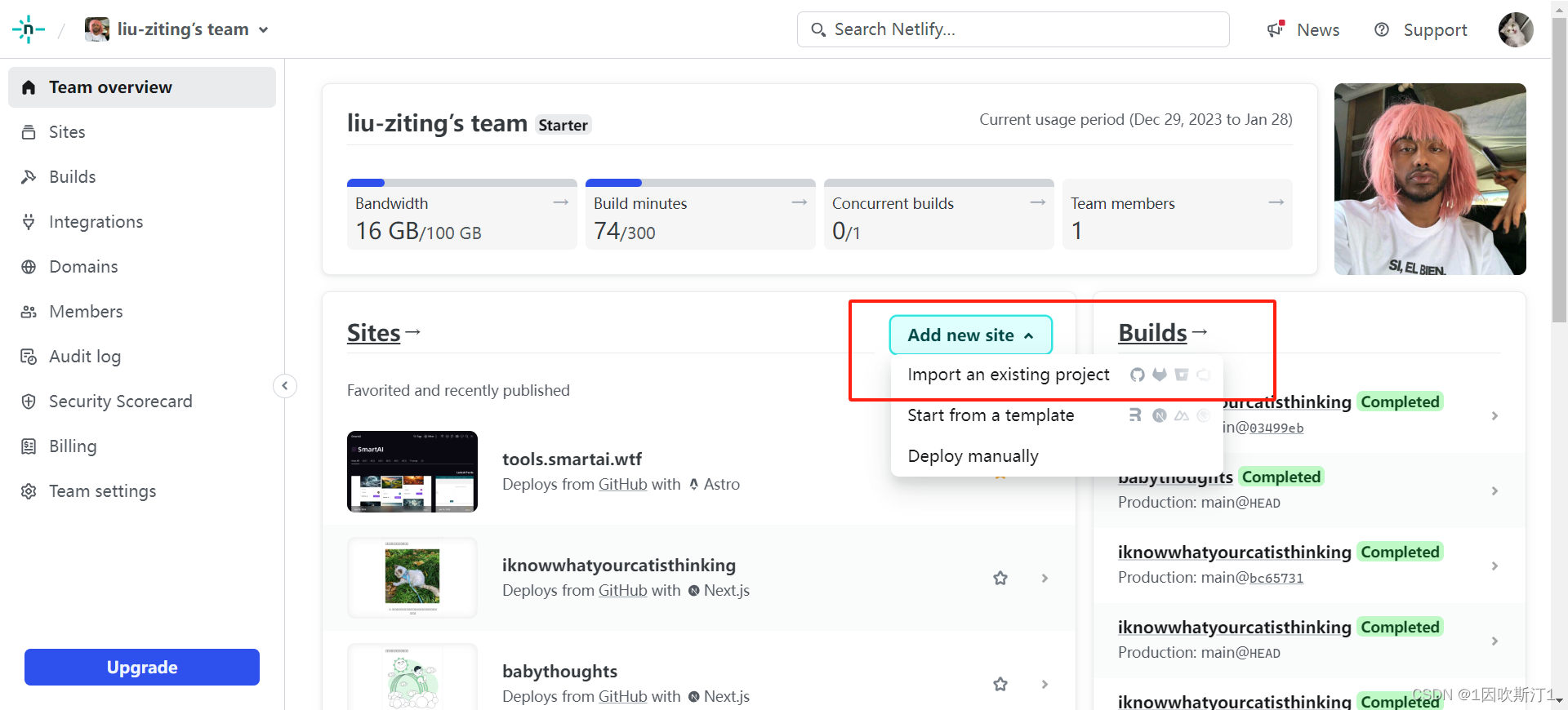
Task: Open the tools.smartai.wtf site thumbnail
Action: (x=412, y=472)
